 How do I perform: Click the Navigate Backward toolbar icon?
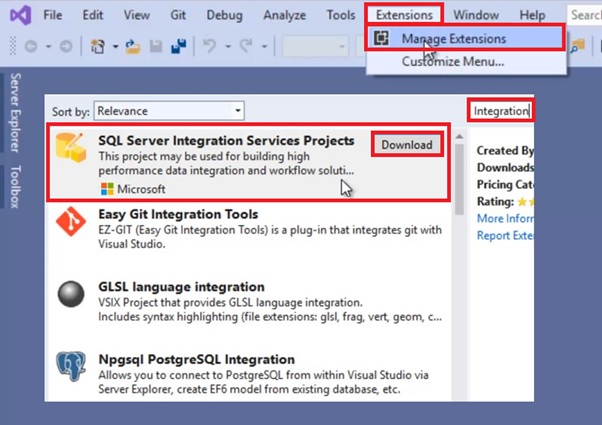click(31, 46)
